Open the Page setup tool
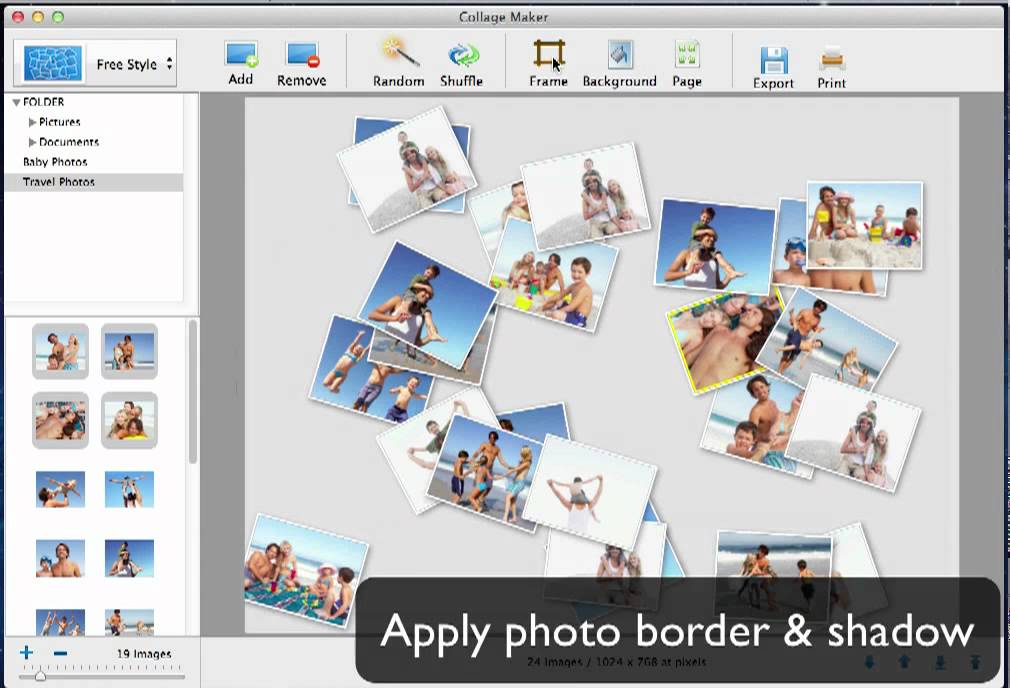 point(687,54)
